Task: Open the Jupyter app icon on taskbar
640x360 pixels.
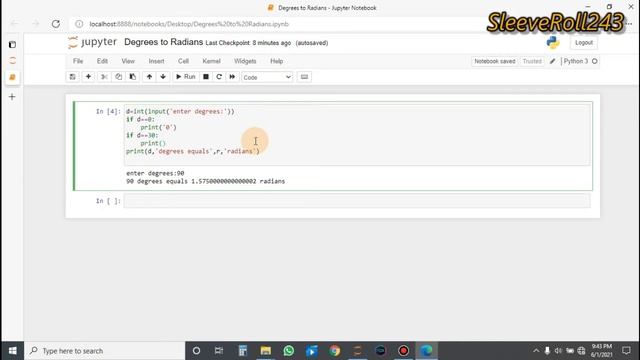Action: pyautogui.click(x=358, y=351)
